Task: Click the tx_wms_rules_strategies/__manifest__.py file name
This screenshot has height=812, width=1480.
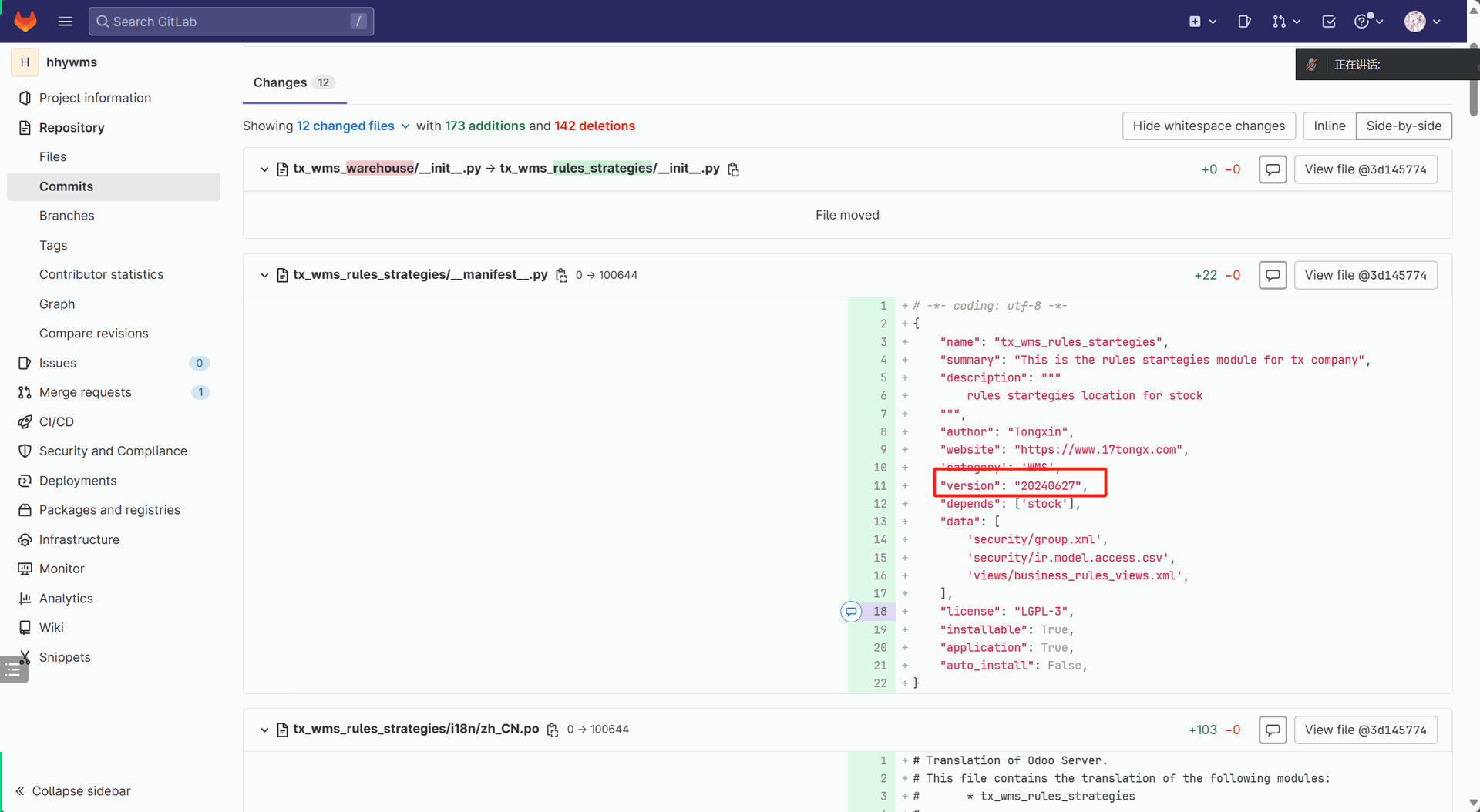Action: click(420, 274)
